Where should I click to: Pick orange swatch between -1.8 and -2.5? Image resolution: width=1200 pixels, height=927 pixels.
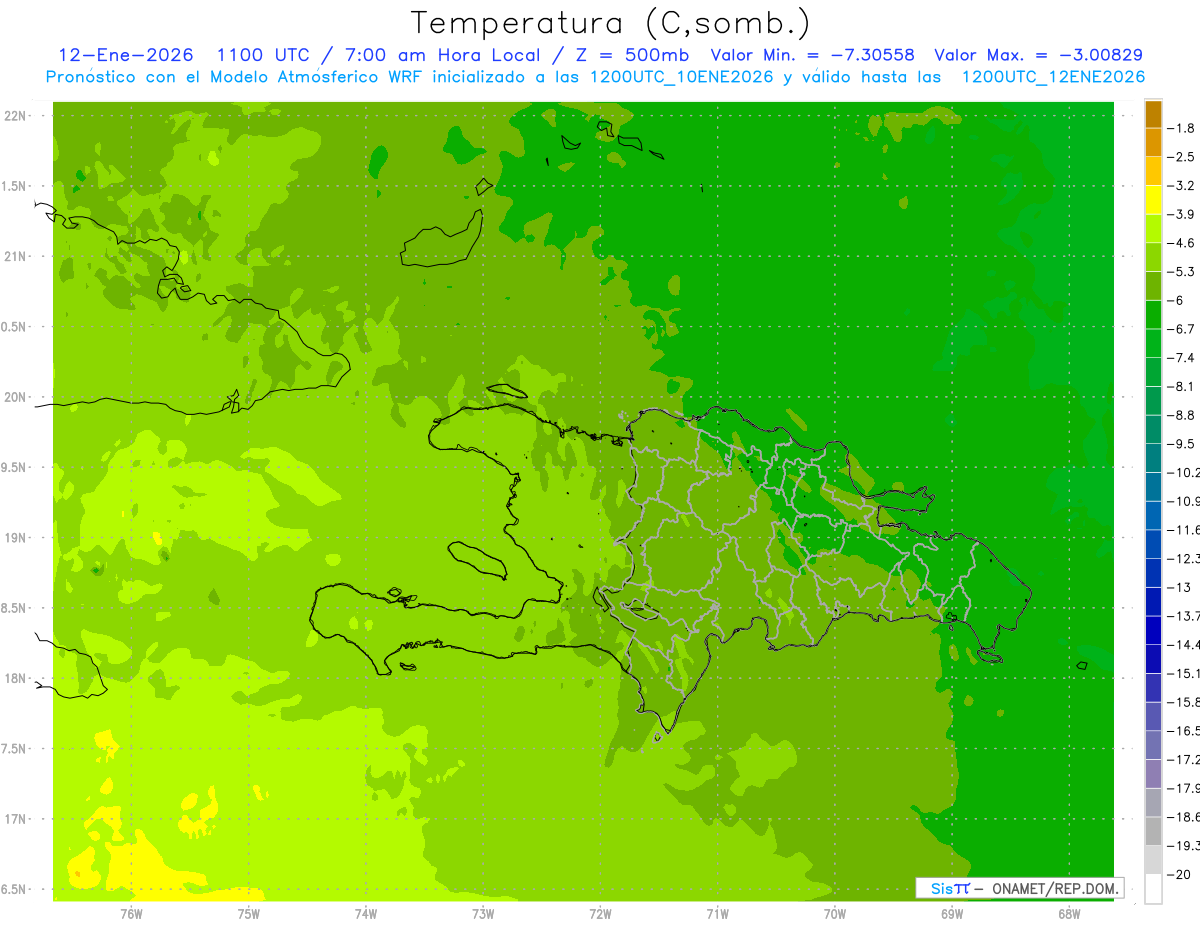(x=1153, y=143)
